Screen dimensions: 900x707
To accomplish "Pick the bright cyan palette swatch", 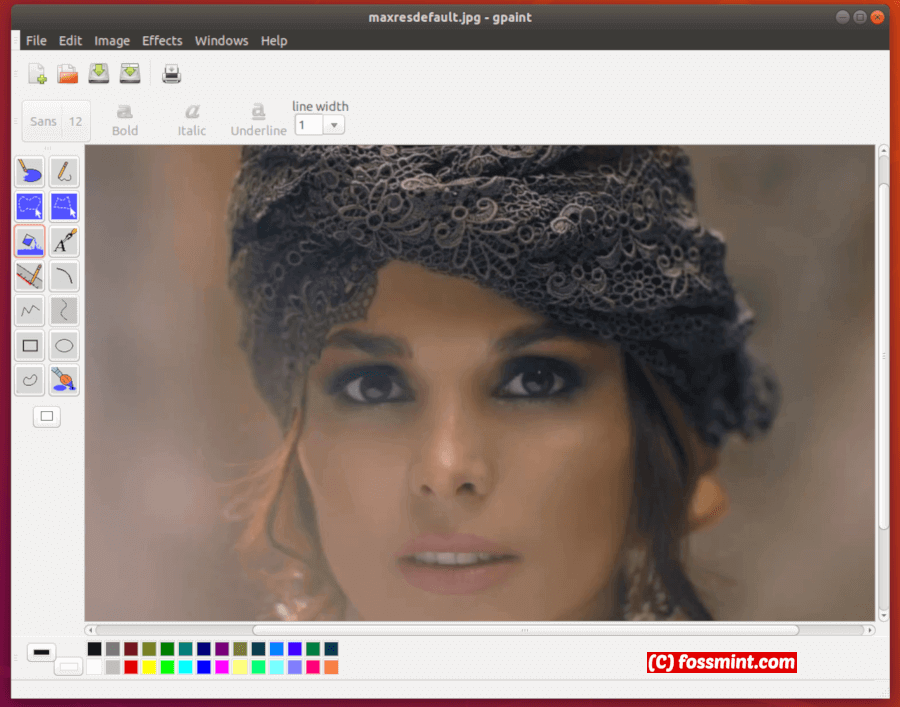I will [185, 667].
